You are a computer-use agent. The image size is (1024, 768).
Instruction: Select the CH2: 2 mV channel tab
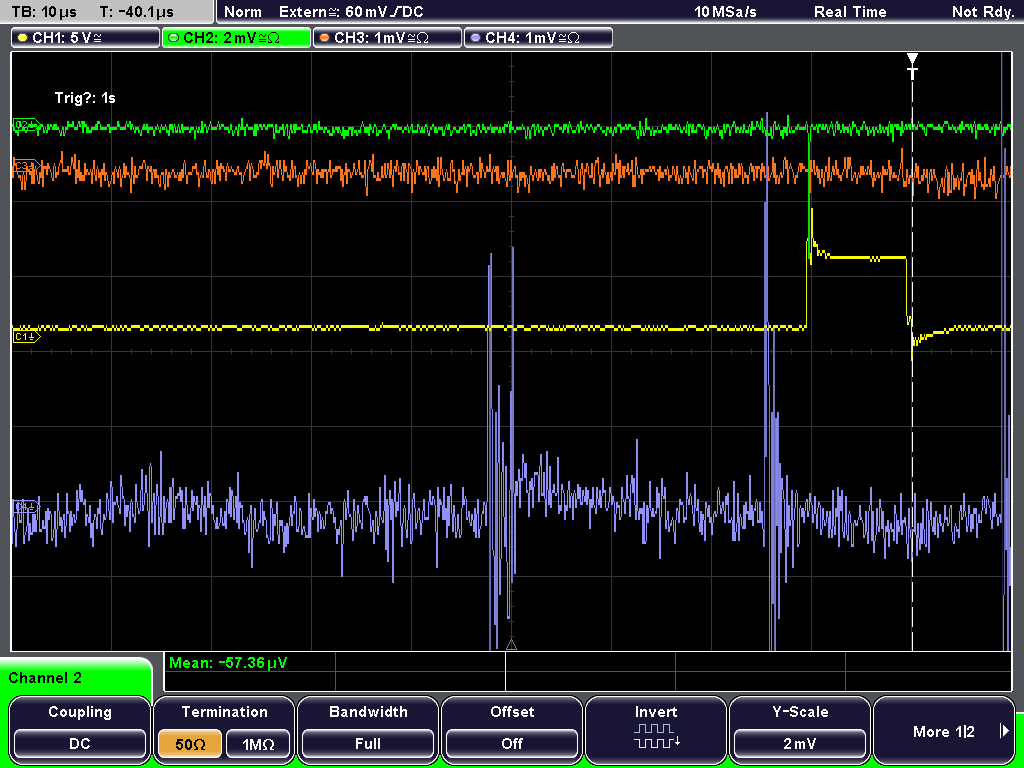[236, 38]
